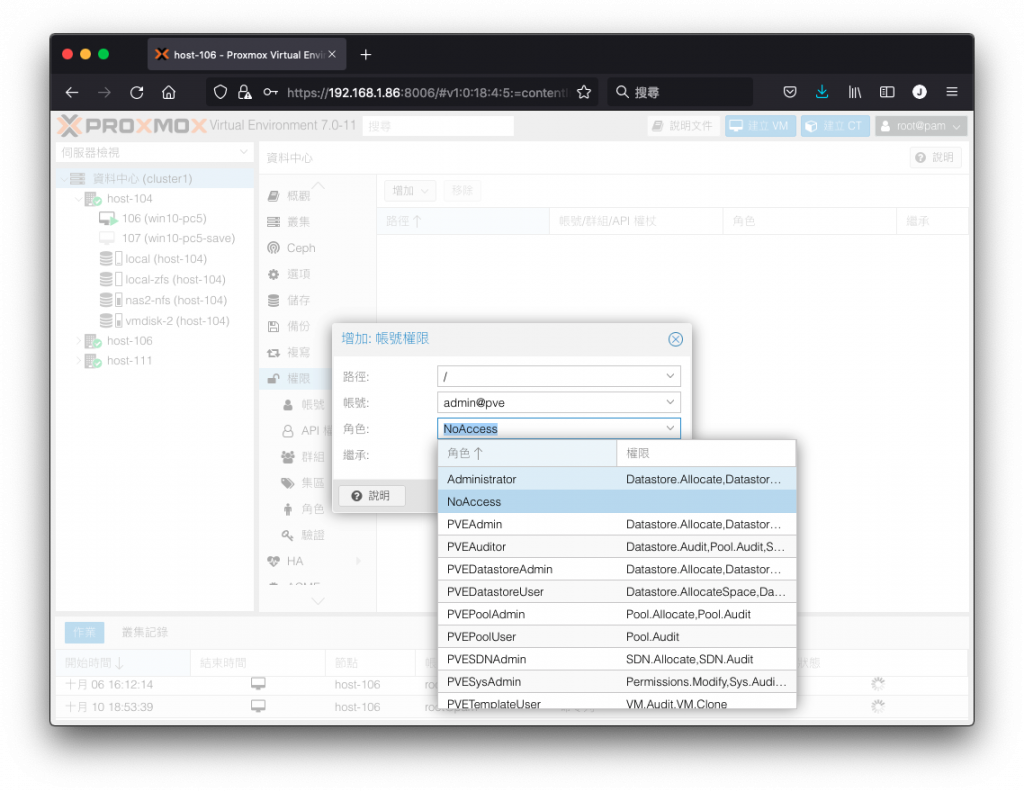The width and height of the screenshot is (1024, 792).
Task: Switch to the 叢集記錄 cluster log tab
Action: point(144,632)
